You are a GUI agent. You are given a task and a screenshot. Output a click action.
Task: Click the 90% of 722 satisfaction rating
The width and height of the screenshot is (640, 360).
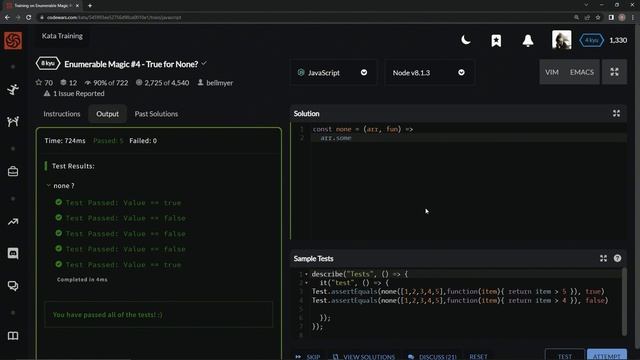(106, 82)
